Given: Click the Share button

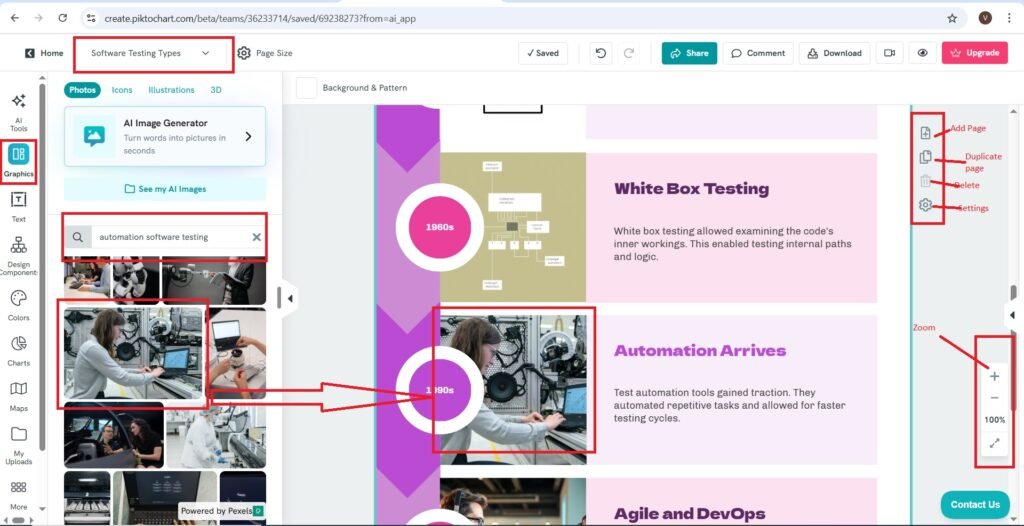Looking at the screenshot, I should point(689,53).
